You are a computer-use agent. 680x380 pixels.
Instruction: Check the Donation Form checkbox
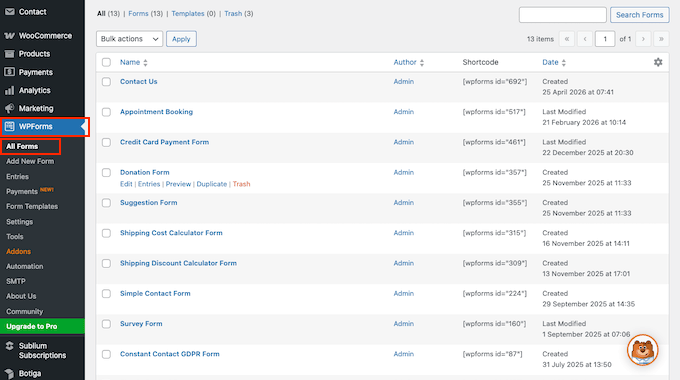pyautogui.click(x=106, y=173)
